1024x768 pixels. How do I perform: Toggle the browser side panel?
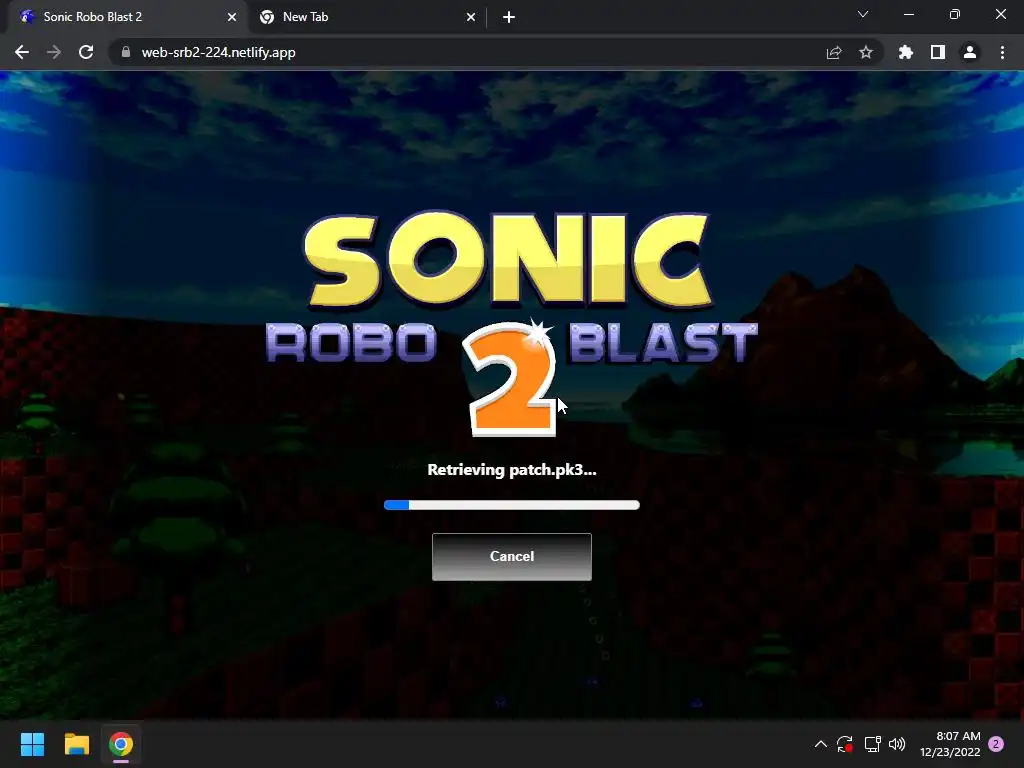point(938,52)
